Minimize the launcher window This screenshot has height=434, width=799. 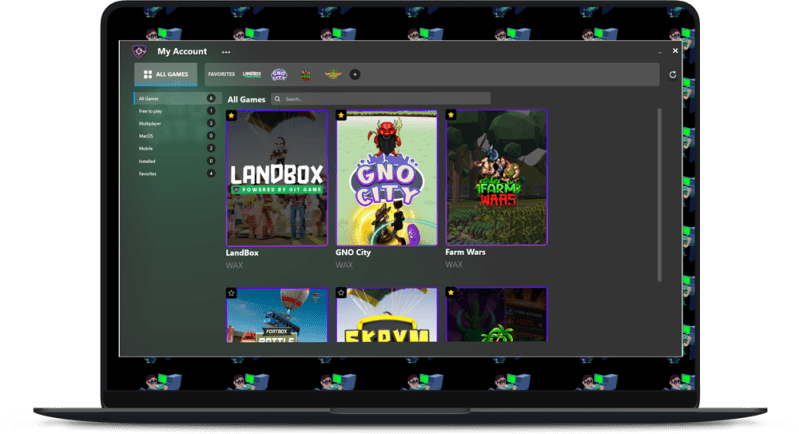(x=660, y=52)
